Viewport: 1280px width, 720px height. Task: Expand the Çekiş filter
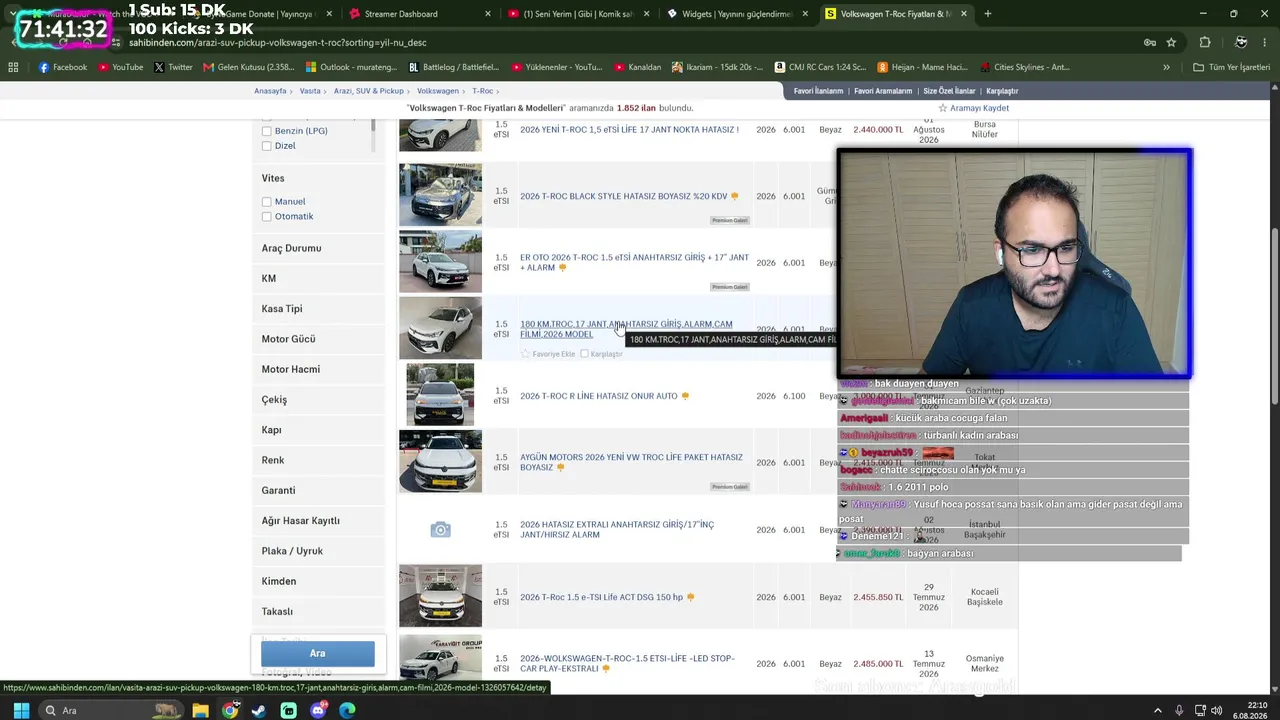(x=317, y=400)
